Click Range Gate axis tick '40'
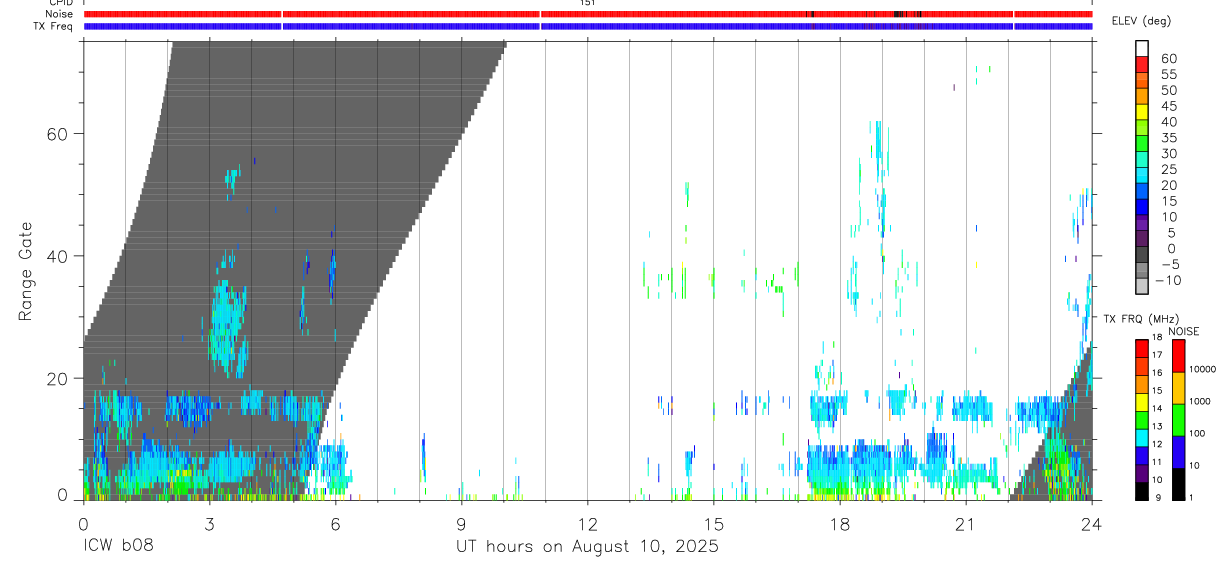 [57, 256]
